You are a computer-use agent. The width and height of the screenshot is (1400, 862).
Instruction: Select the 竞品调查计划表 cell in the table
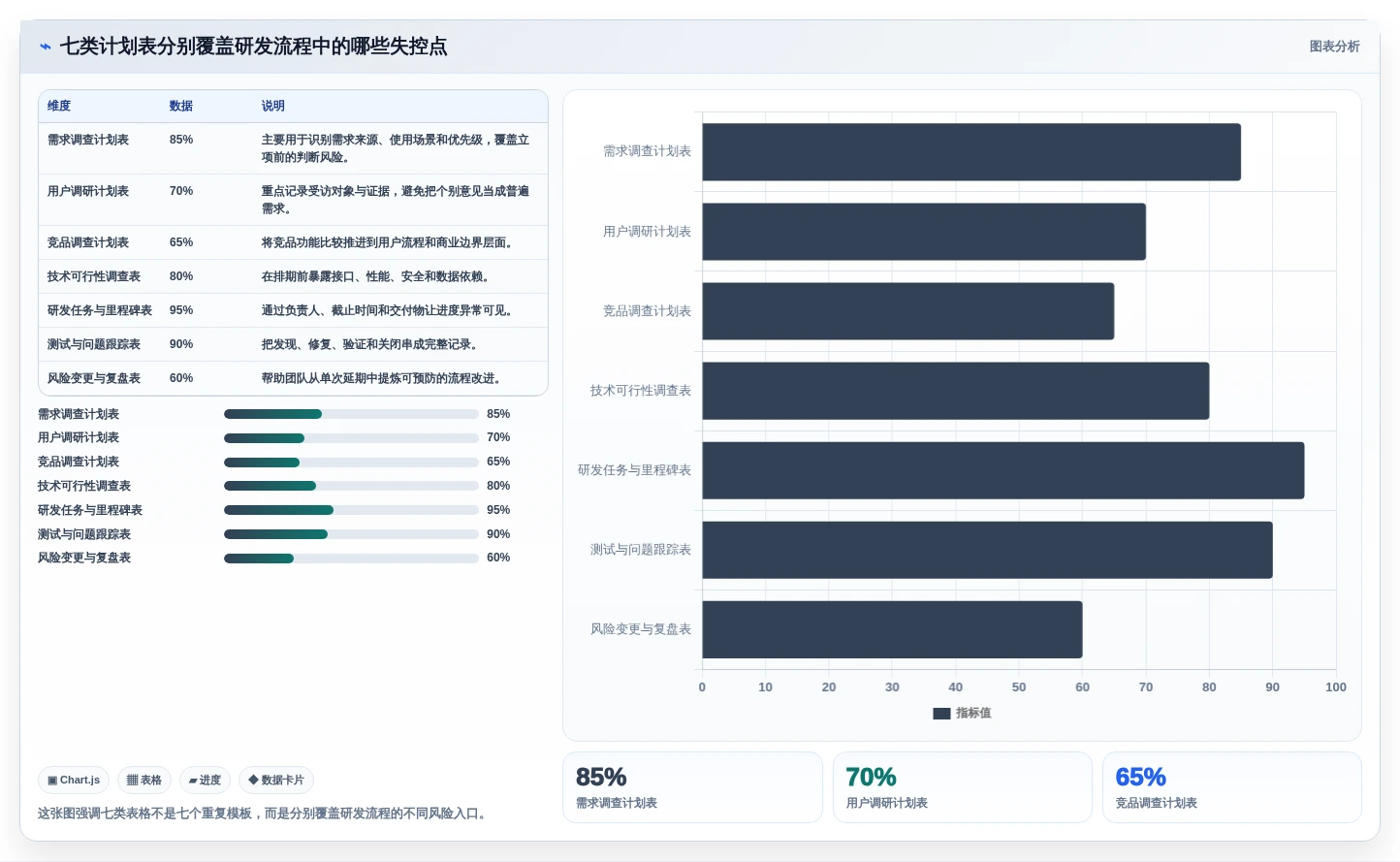click(88, 242)
